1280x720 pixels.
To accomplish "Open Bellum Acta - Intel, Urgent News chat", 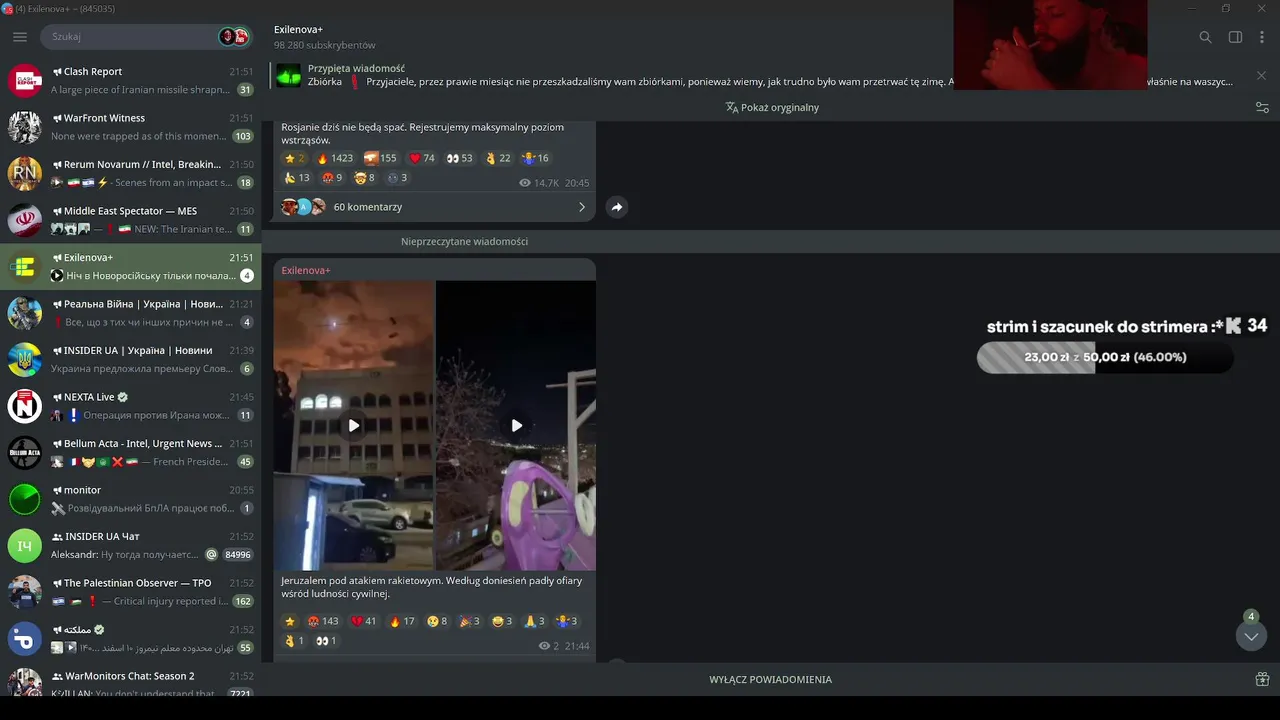I will click(131, 452).
